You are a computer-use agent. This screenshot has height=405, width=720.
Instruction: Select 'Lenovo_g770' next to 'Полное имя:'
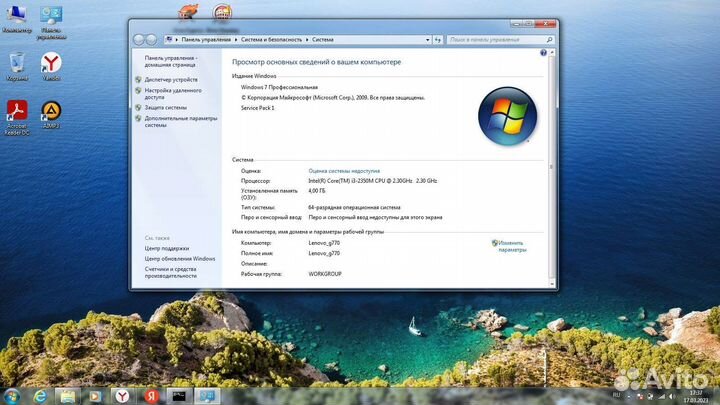pyautogui.click(x=324, y=253)
